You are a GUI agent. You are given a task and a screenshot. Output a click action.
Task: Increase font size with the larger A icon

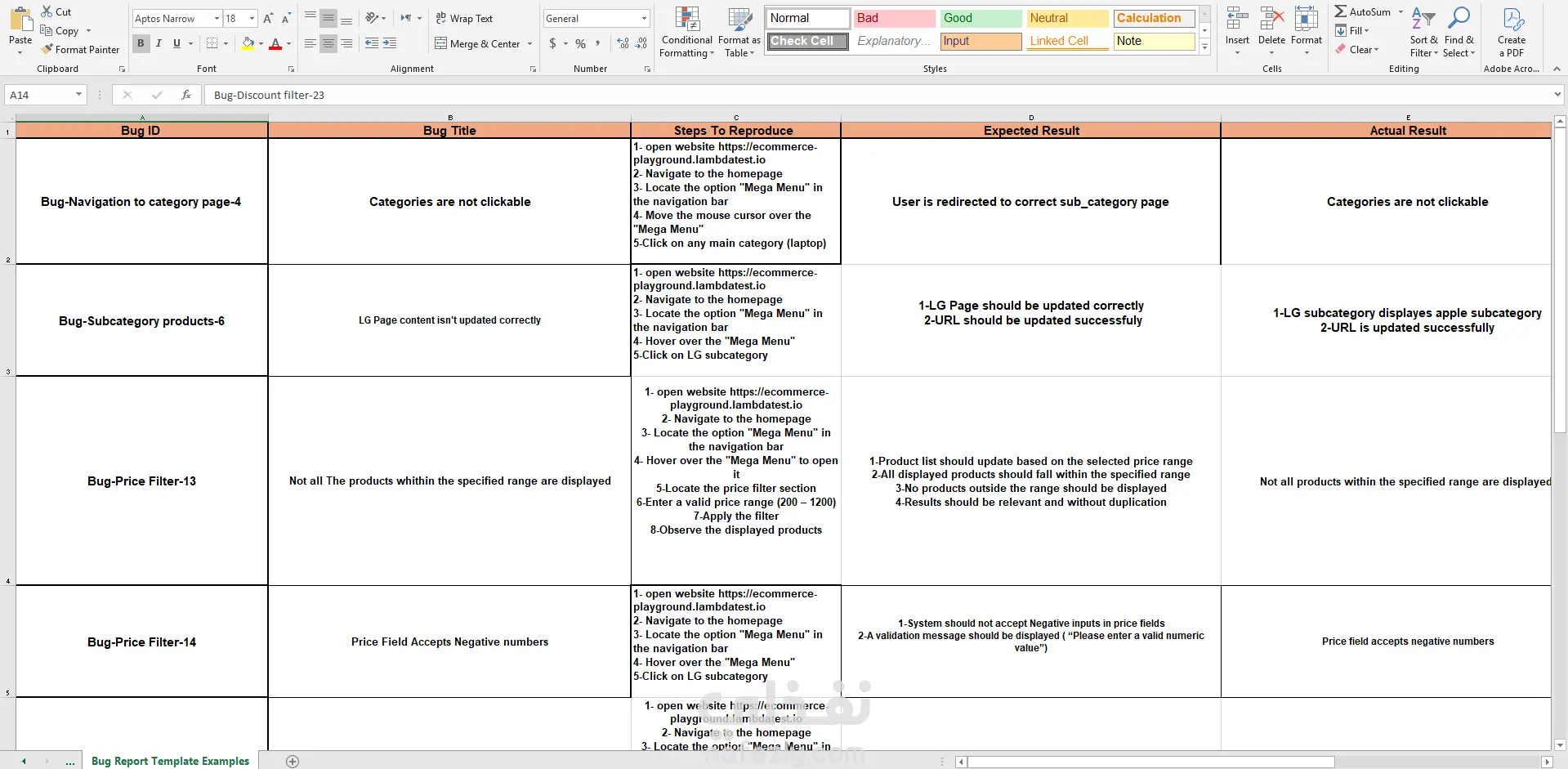268,18
